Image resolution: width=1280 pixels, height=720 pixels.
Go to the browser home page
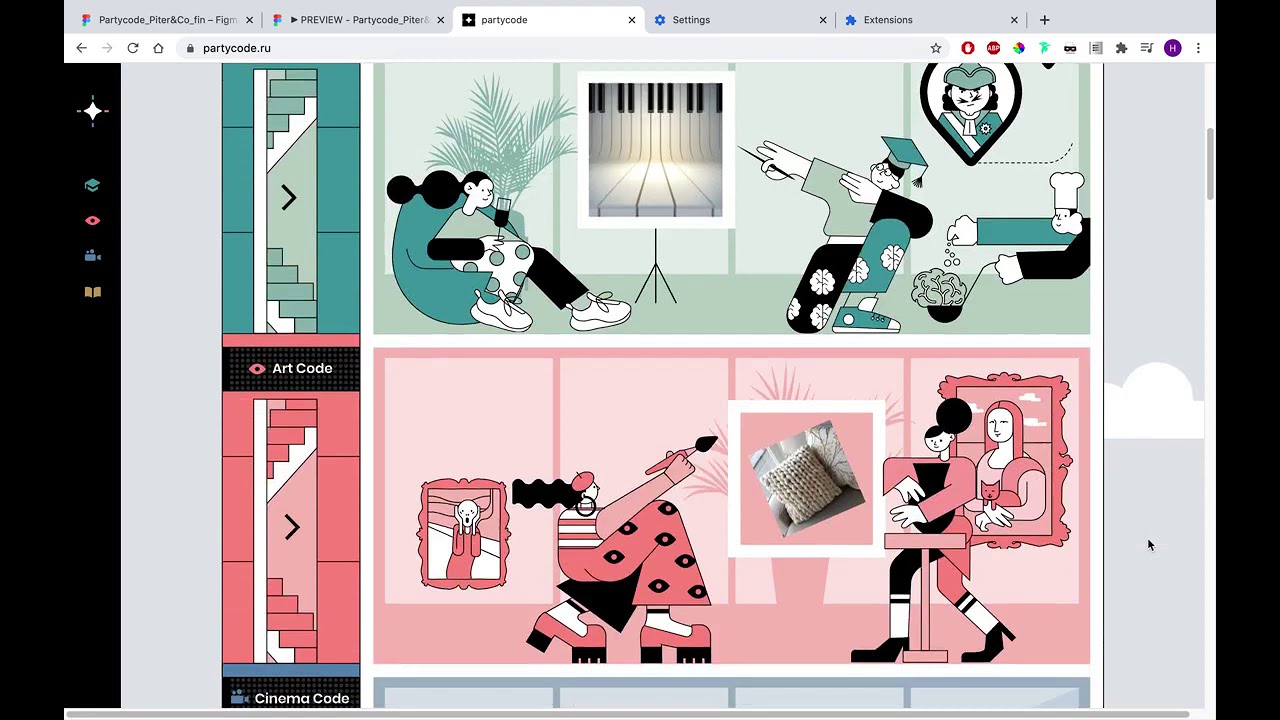coord(158,48)
